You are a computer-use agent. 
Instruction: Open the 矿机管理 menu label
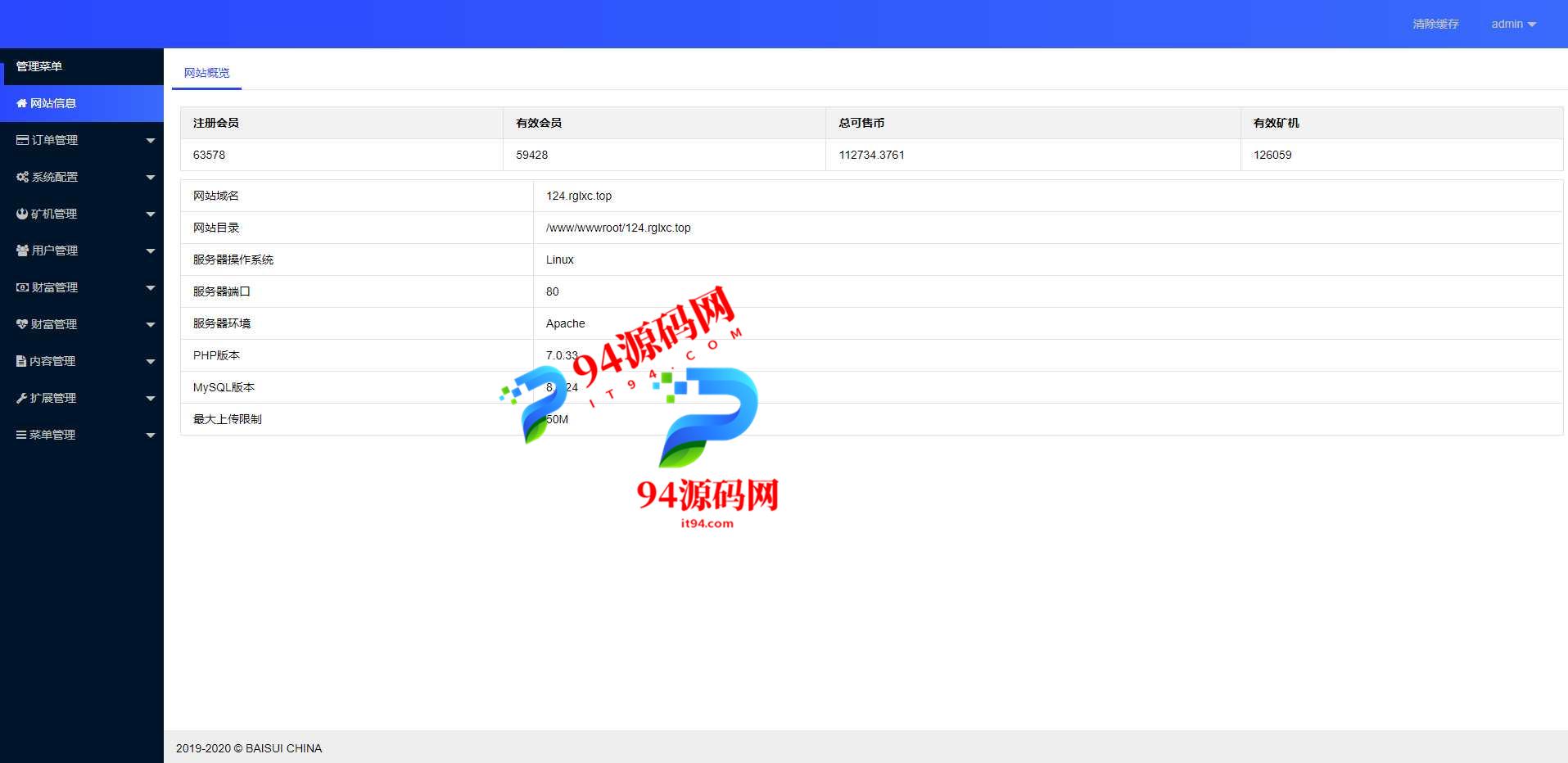coord(54,214)
